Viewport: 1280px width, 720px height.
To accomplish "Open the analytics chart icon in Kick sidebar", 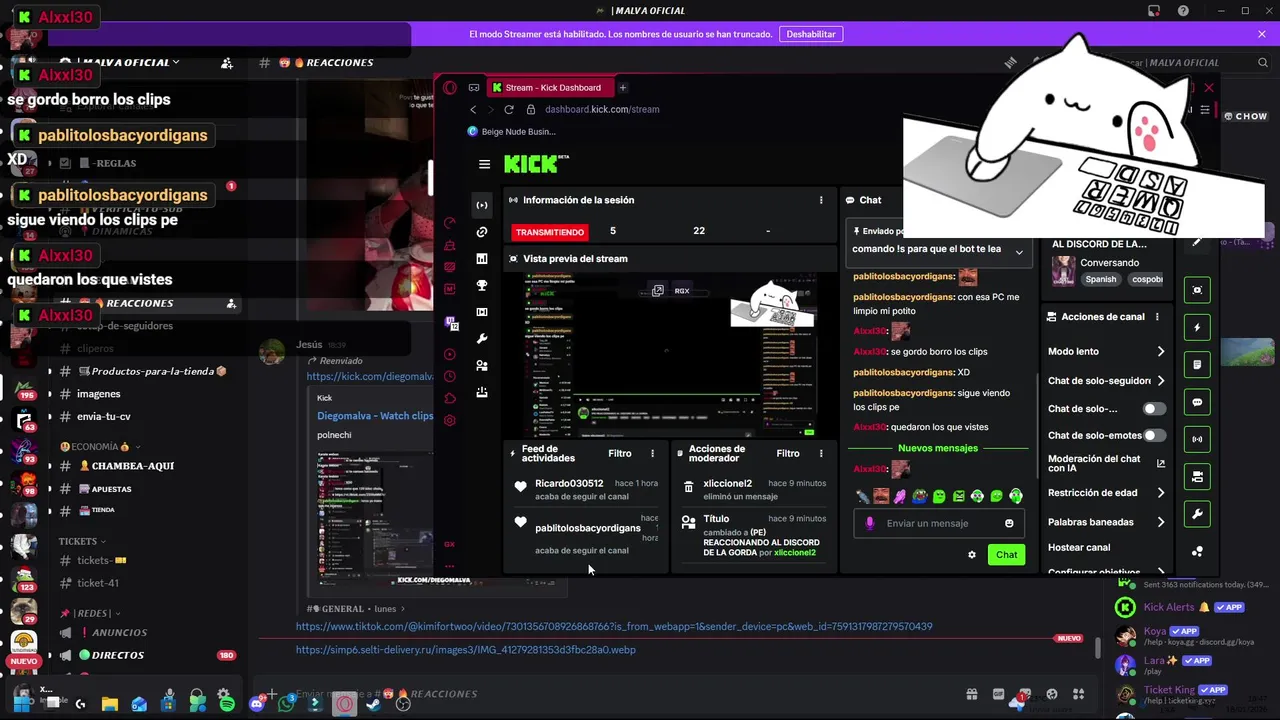I will 482,259.
